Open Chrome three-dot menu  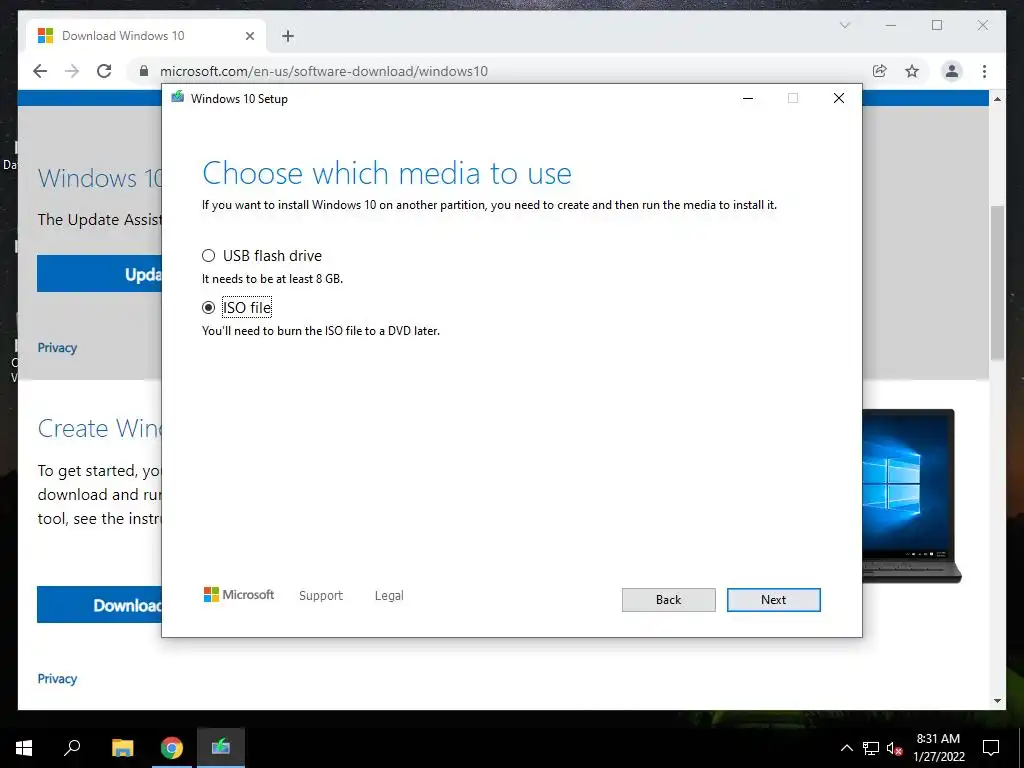[984, 71]
